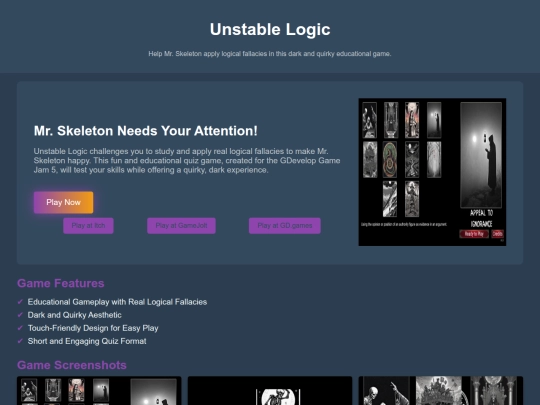Click the subtitle 'Help Mr. Skeleton apply logical fallacies'
The width and height of the screenshot is (540, 405).
click(270, 54)
